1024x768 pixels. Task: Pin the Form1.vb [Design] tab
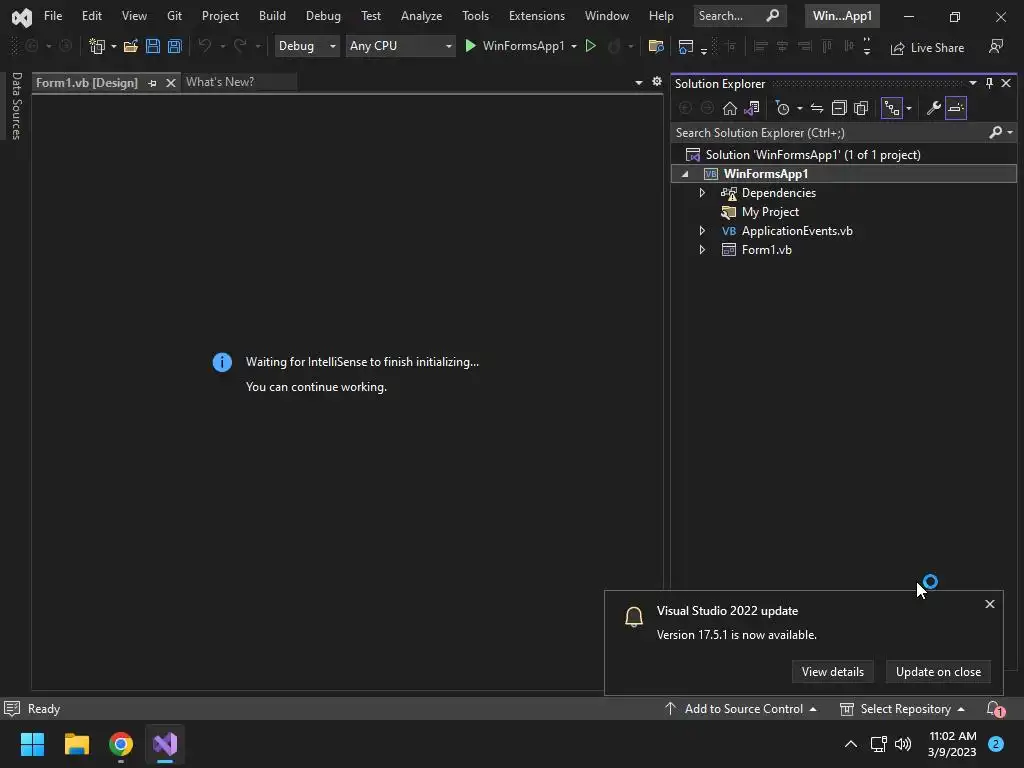(153, 83)
